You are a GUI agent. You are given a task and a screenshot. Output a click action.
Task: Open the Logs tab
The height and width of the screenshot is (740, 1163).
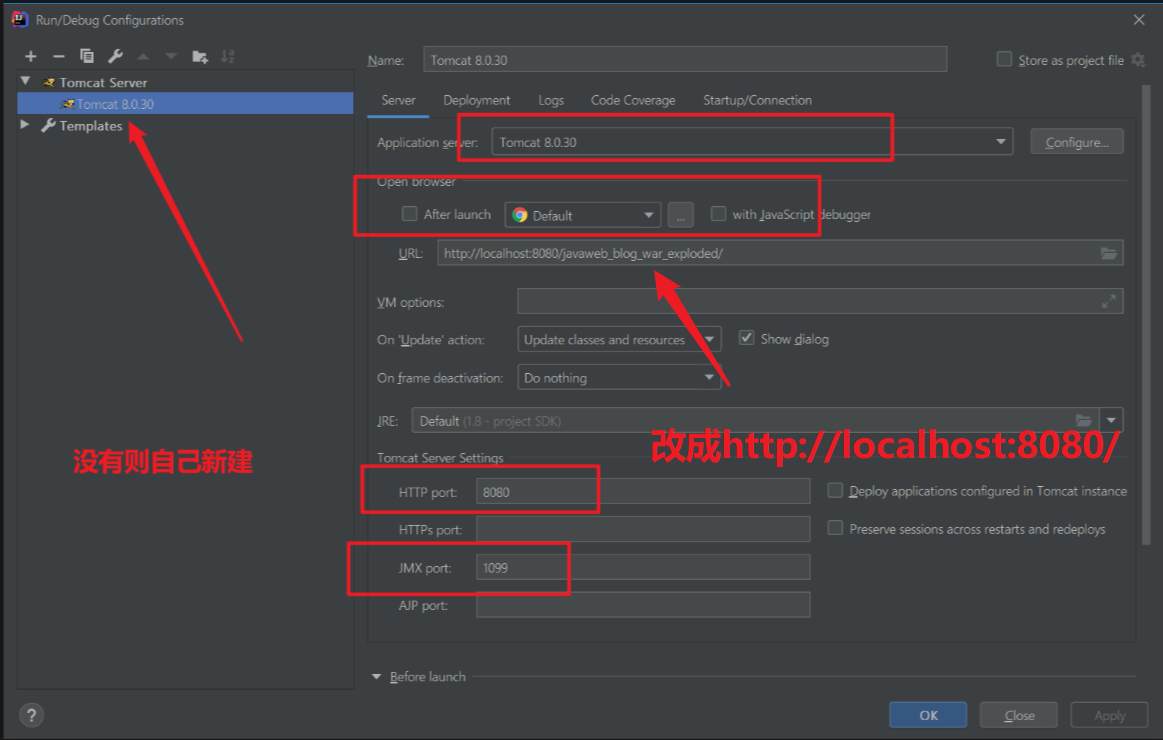point(550,100)
